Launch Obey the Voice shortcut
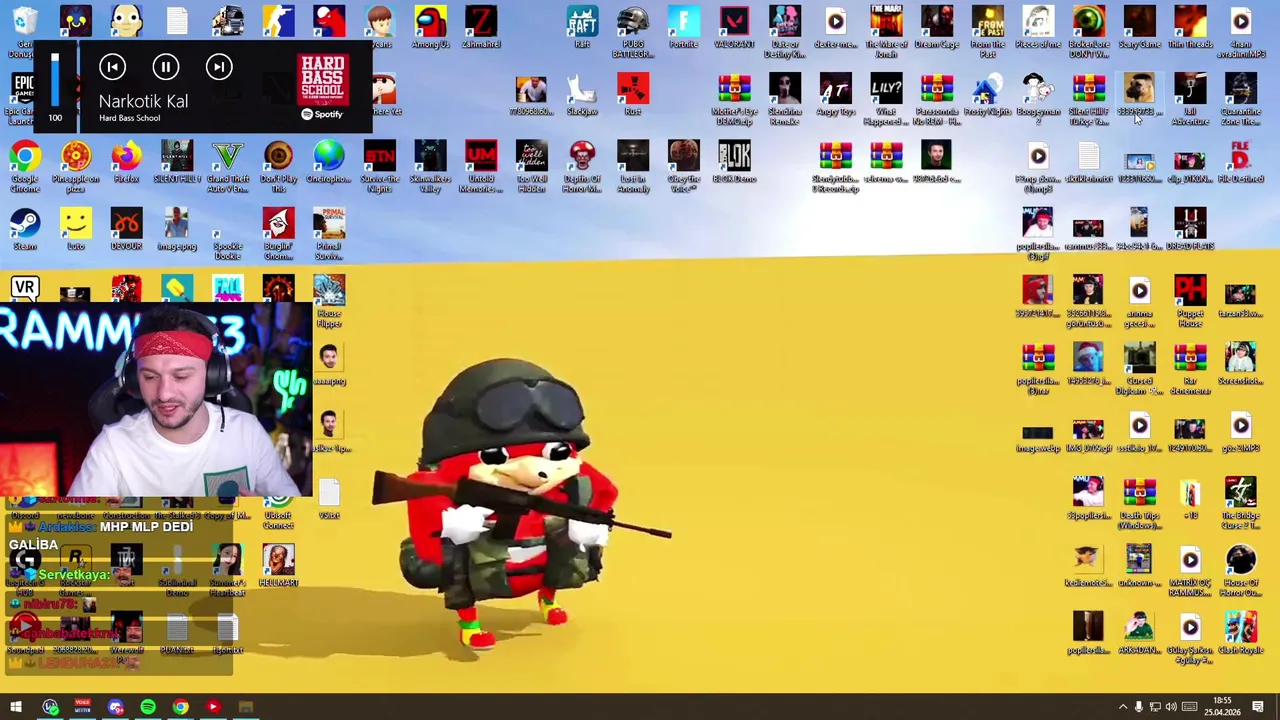This screenshot has height=720, width=1280. [684, 165]
